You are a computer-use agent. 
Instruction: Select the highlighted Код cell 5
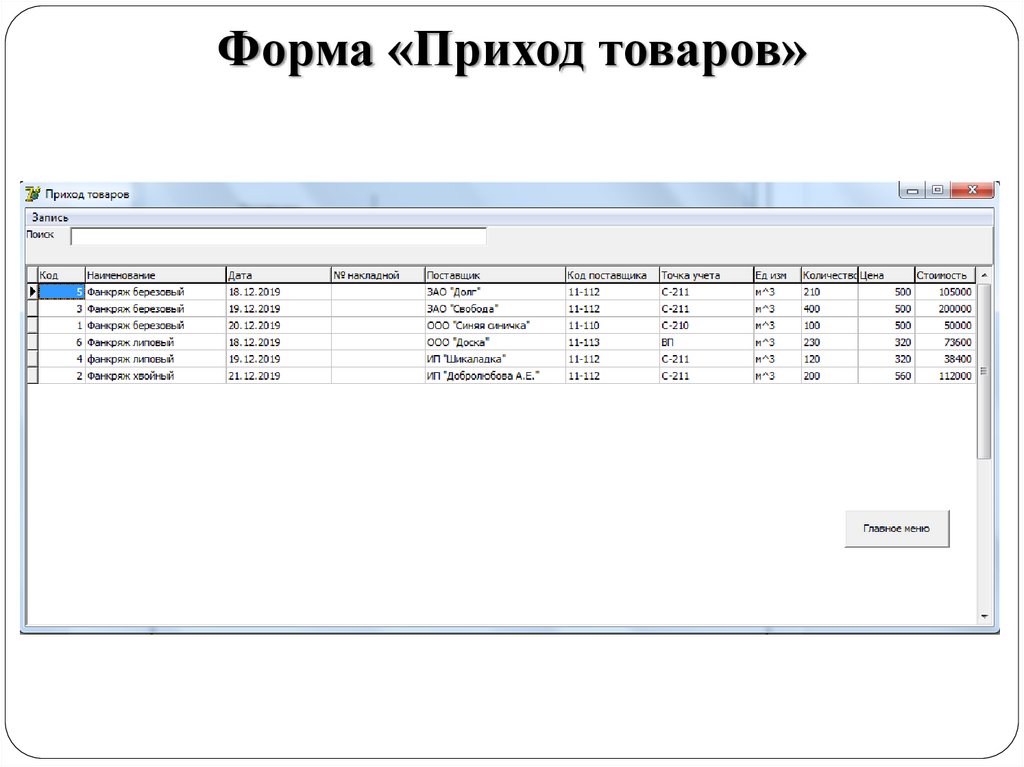[x=61, y=291]
